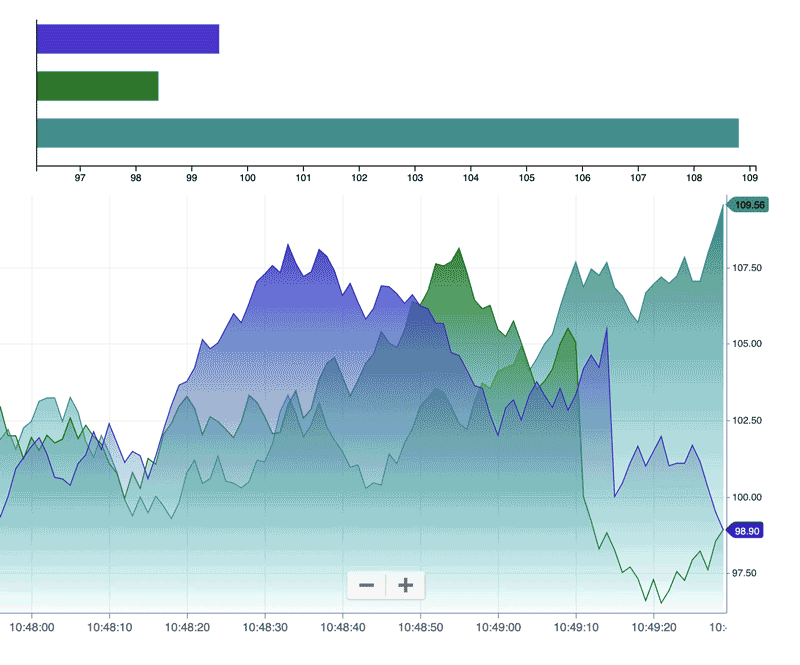Select the 10:49:20 time axis label
800x665 pixels.
(x=654, y=627)
